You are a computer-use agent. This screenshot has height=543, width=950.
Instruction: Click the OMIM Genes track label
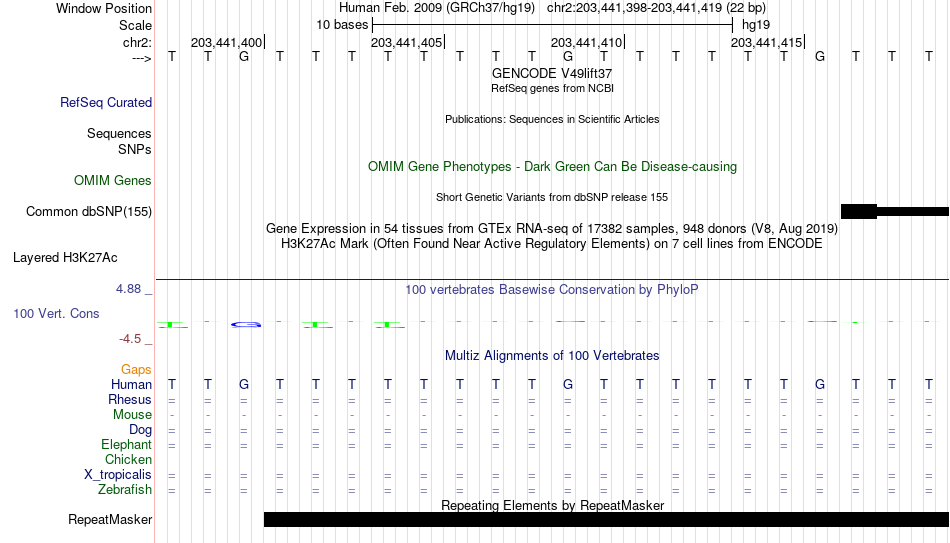(x=113, y=181)
